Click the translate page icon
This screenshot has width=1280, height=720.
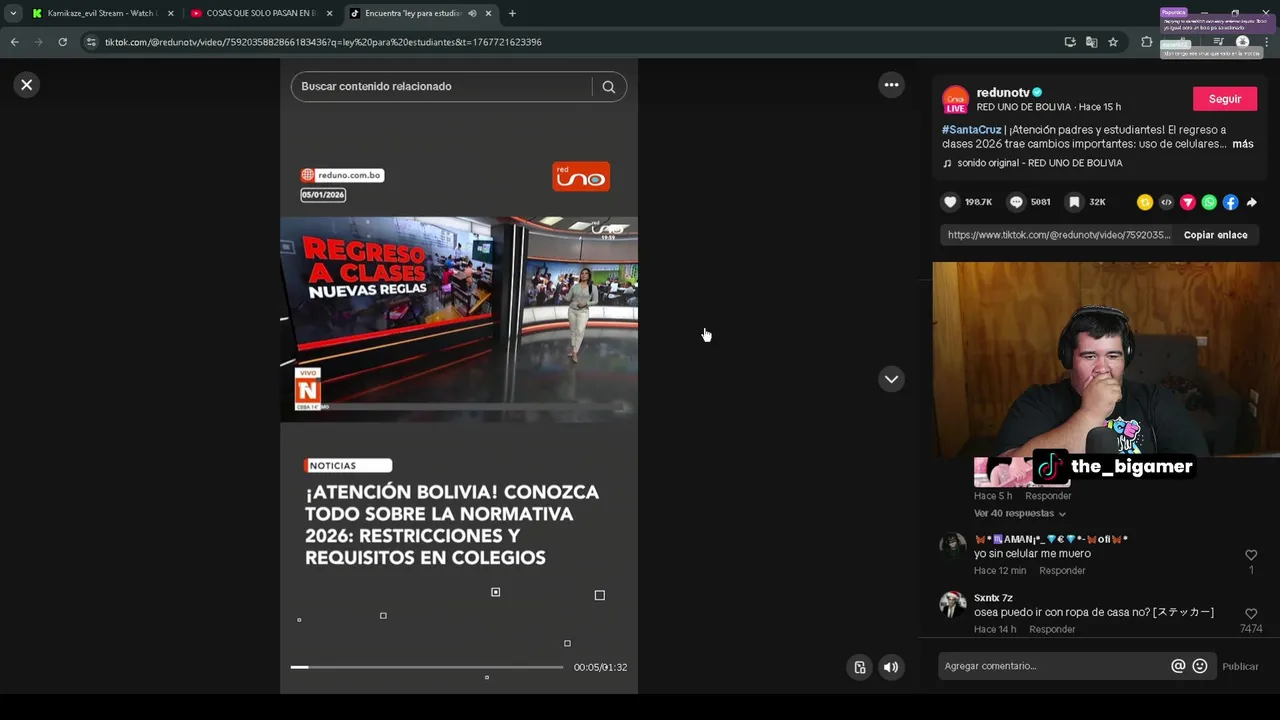click(1091, 42)
